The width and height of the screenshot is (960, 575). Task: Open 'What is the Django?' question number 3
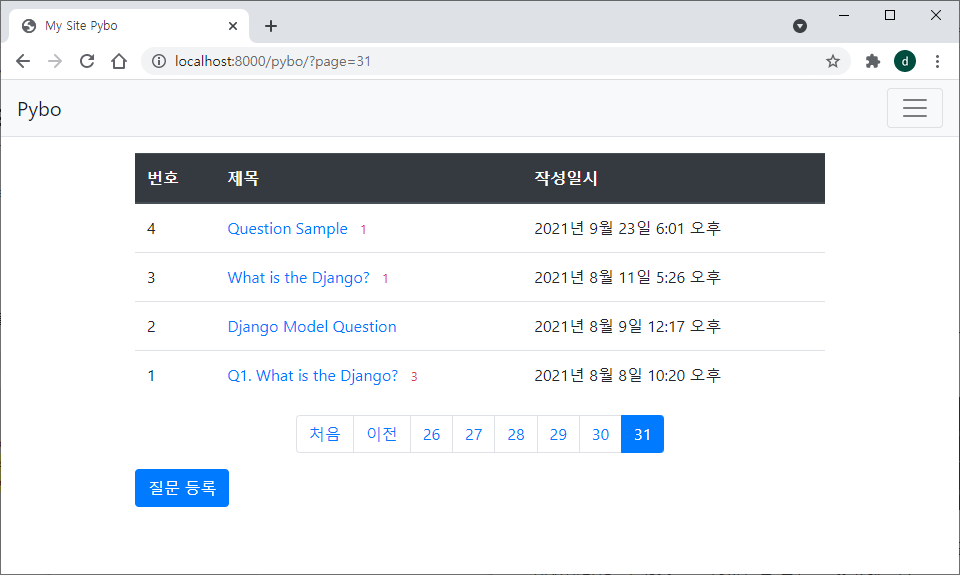pos(298,277)
